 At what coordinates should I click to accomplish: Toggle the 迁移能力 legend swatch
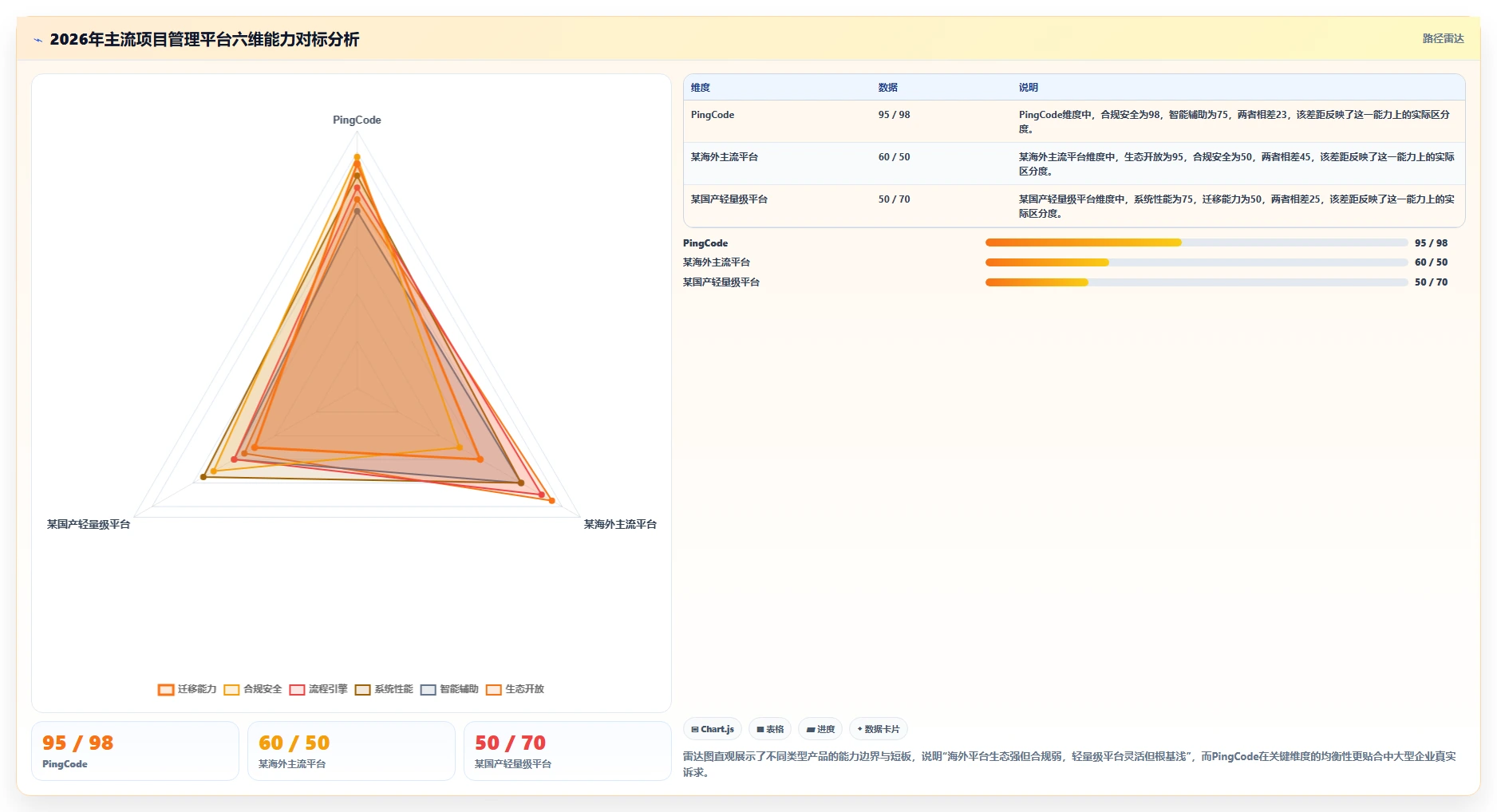point(166,690)
